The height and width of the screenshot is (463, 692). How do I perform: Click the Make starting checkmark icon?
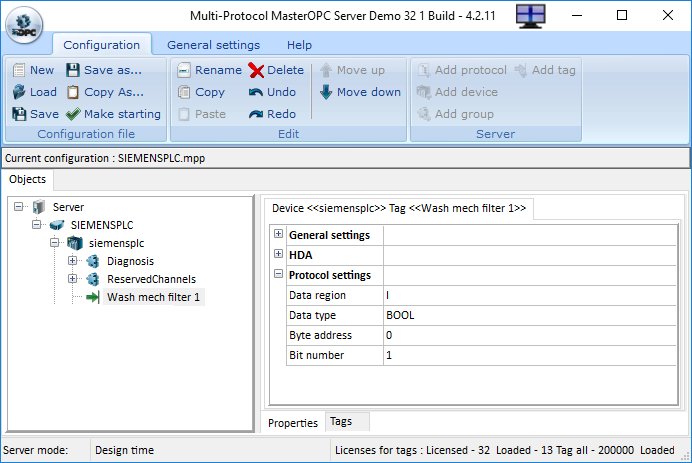pos(73,114)
